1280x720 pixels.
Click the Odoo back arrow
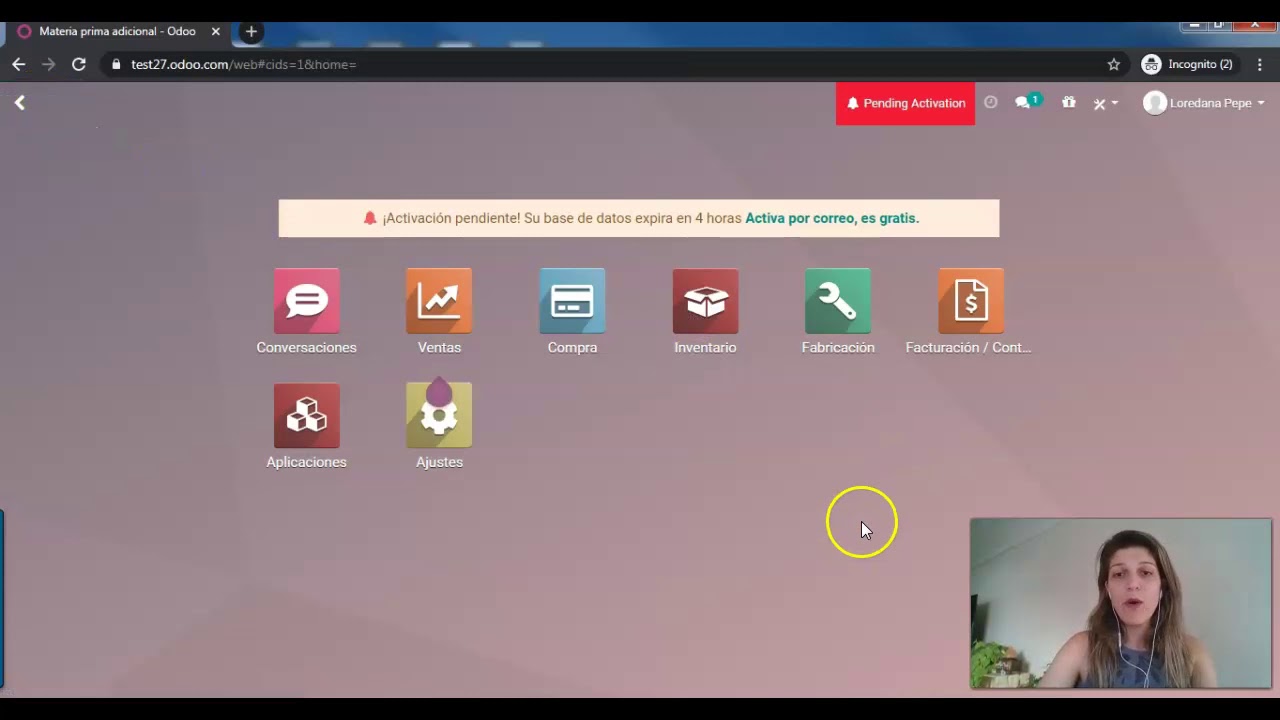pyautogui.click(x=20, y=103)
